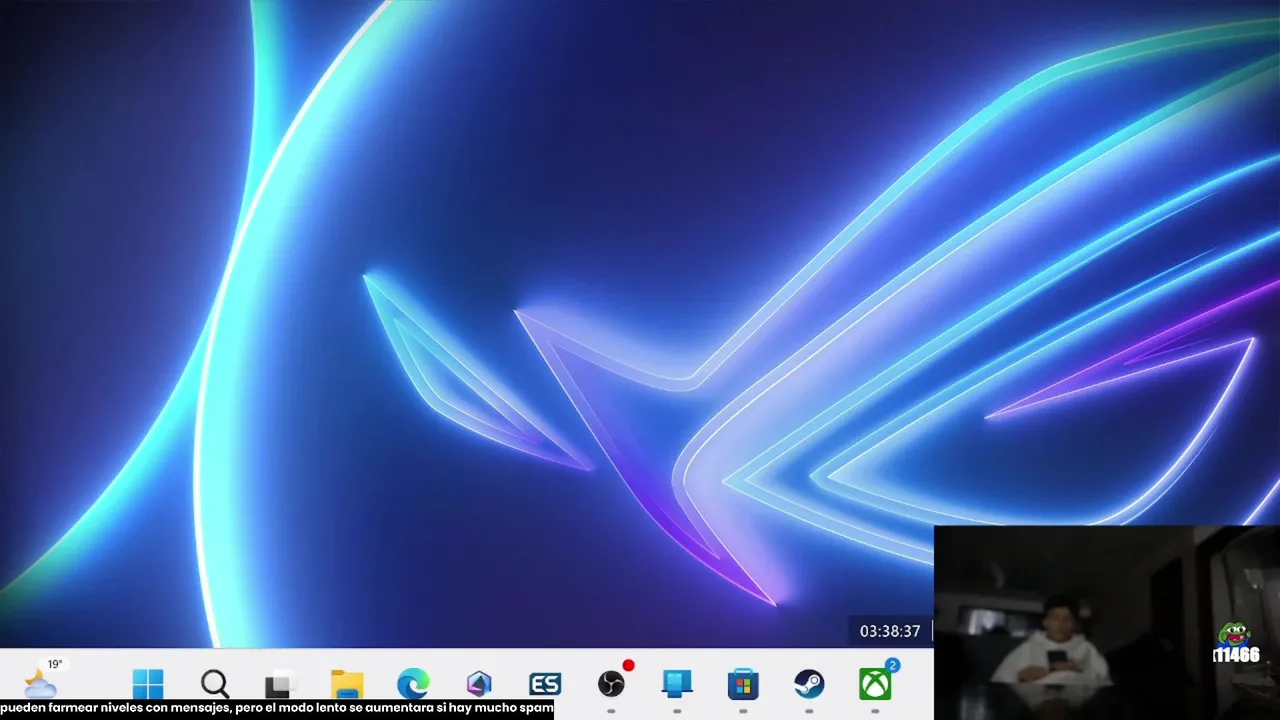This screenshot has height=720, width=1280.
Task: Open Xbox app with notification badge
Action: click(876, 684)
